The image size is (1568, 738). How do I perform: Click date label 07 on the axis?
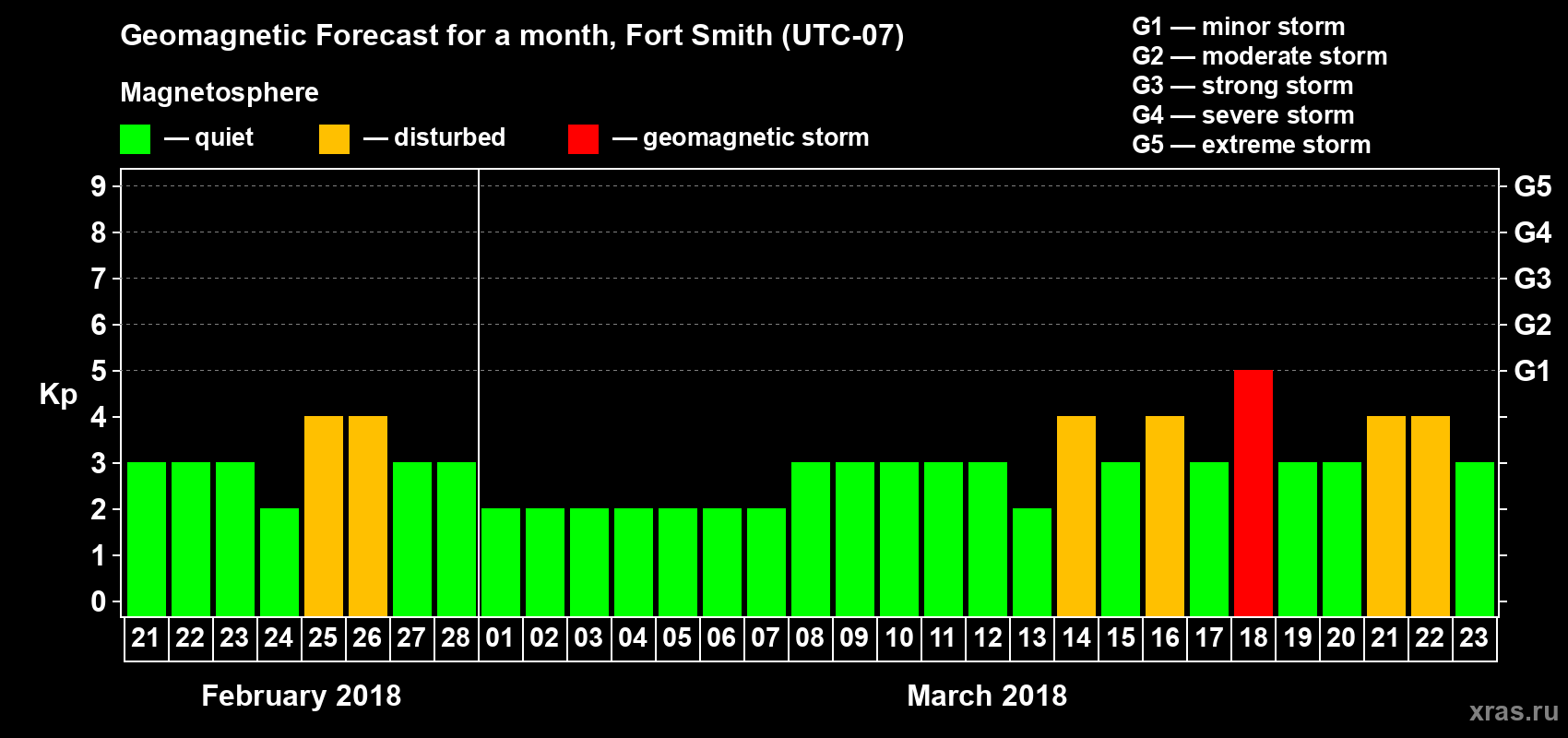coord(766,637)
